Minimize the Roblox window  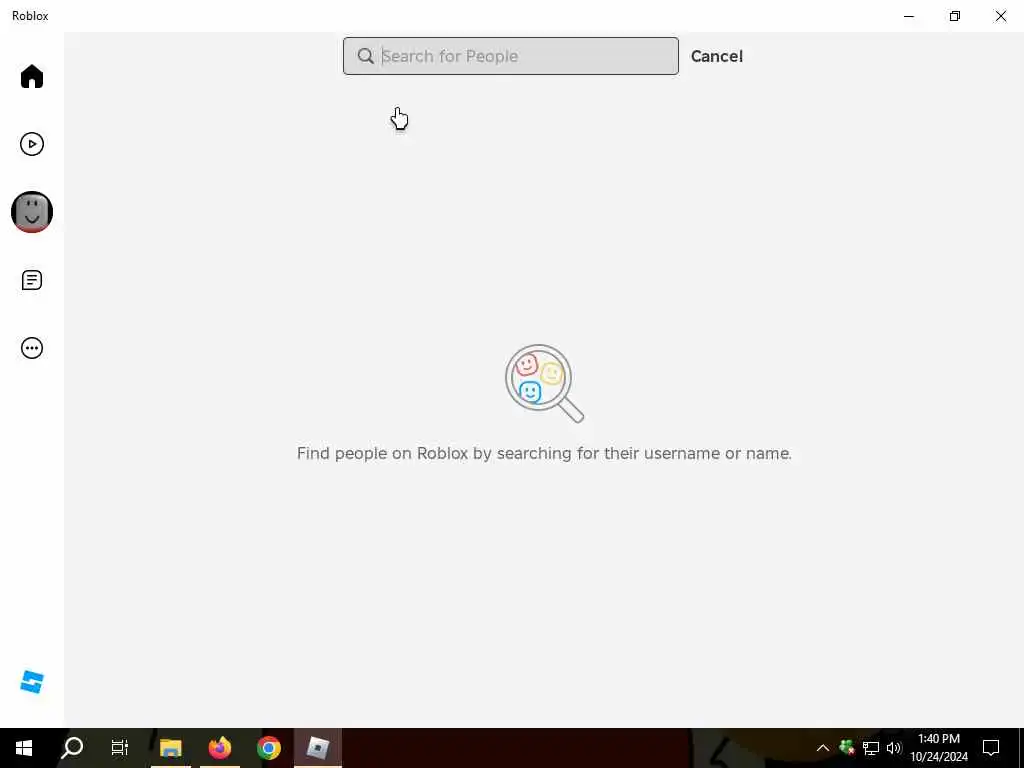click(908, 16)
